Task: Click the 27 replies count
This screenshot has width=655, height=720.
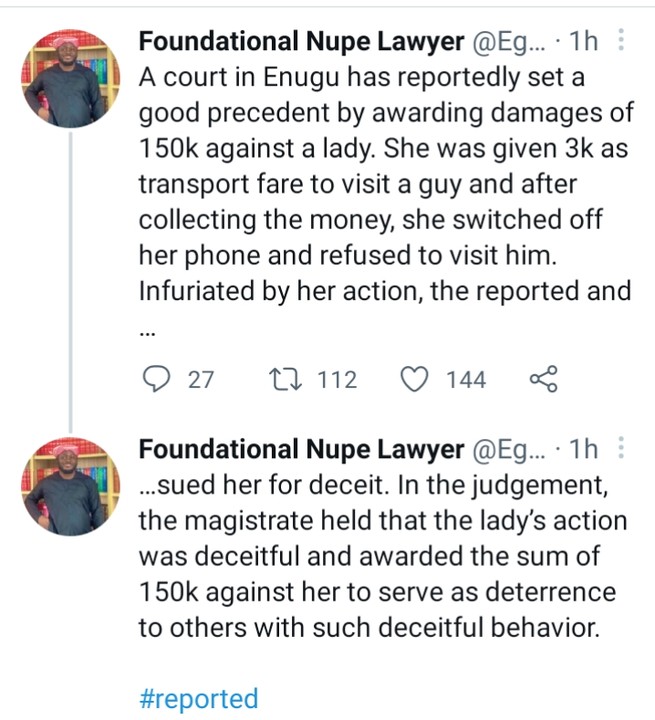Action: (x=202, y=380)
